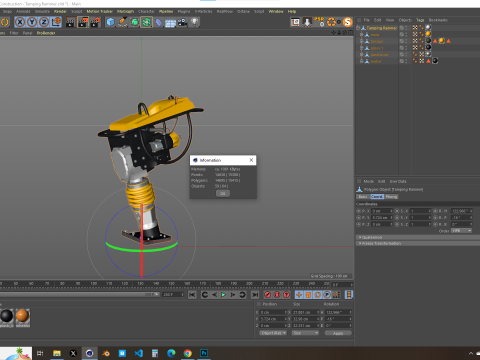Screen dimensions: 480x360
Task: Expand the first child under Tamping Rammer
Action: (362, 35)
